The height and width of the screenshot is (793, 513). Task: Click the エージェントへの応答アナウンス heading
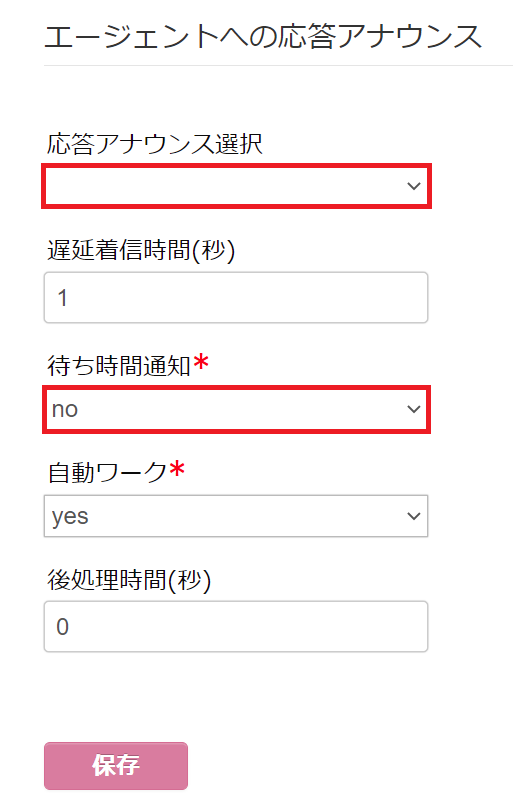coord(263,37)
